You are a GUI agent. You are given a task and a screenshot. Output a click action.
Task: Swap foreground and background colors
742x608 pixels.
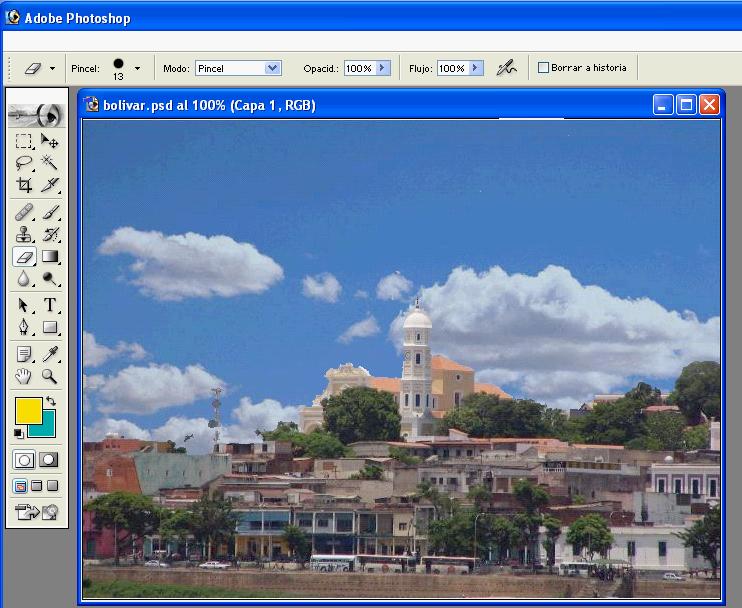tap(51, 401)
